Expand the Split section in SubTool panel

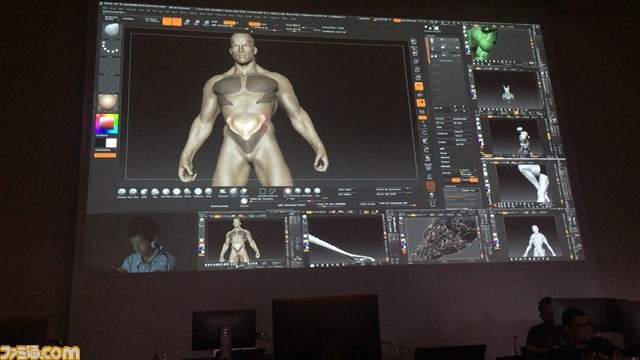pyautogui.click(x=442, y=149)
